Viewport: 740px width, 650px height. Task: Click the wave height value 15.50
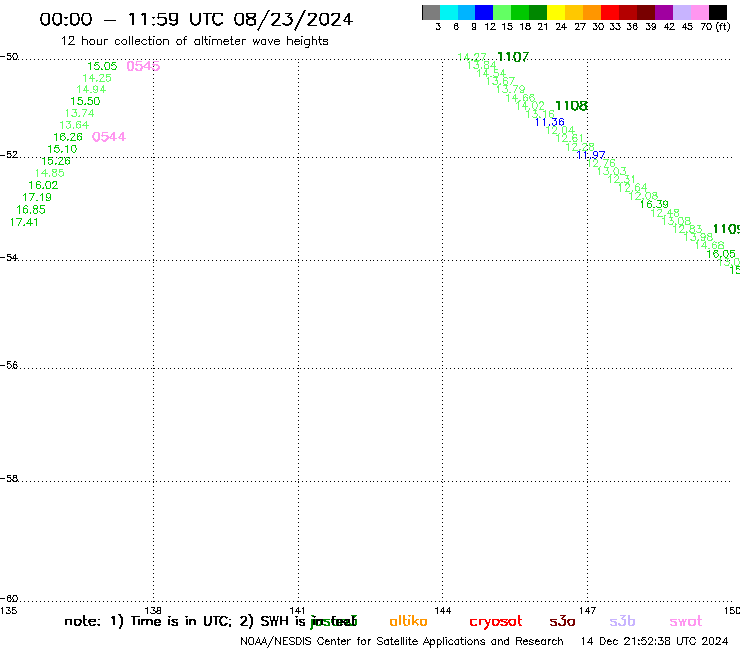click(x=85, y=101)
